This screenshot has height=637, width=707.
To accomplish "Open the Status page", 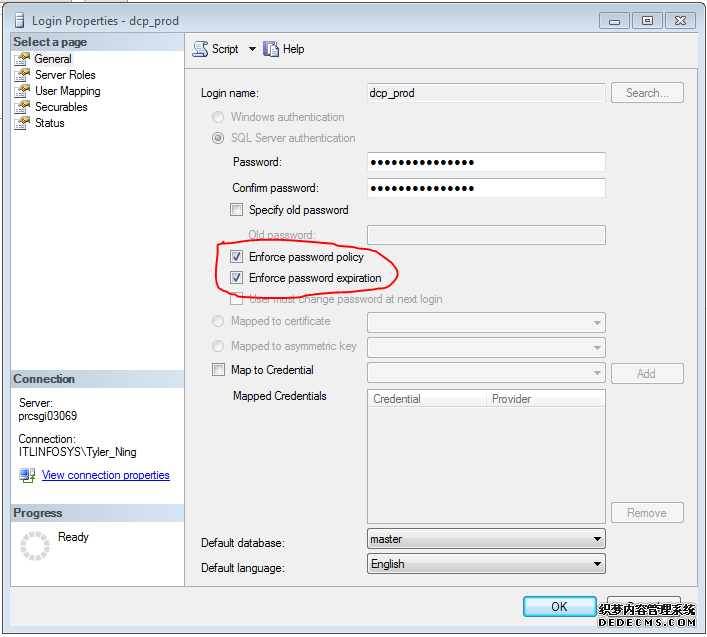I will [x=49, y=123].
